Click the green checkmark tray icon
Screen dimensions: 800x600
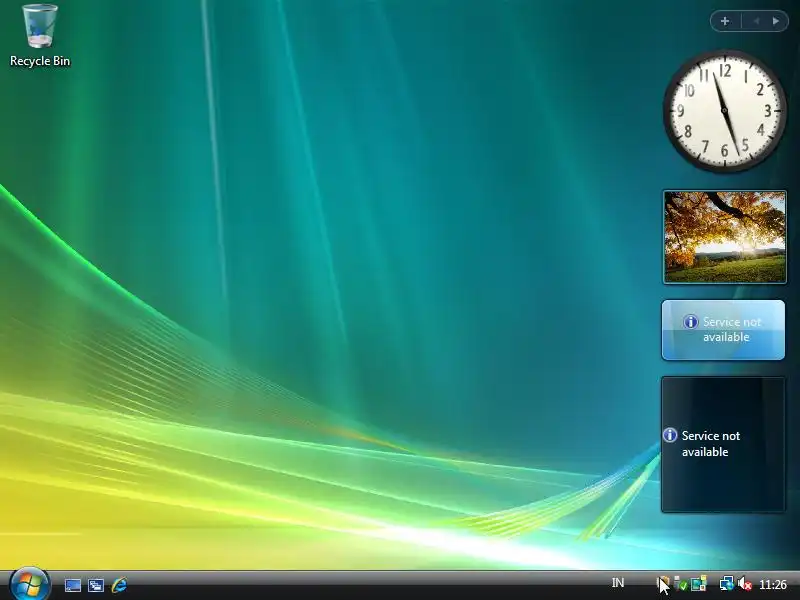pyautogui.click(x=680, y=584)
